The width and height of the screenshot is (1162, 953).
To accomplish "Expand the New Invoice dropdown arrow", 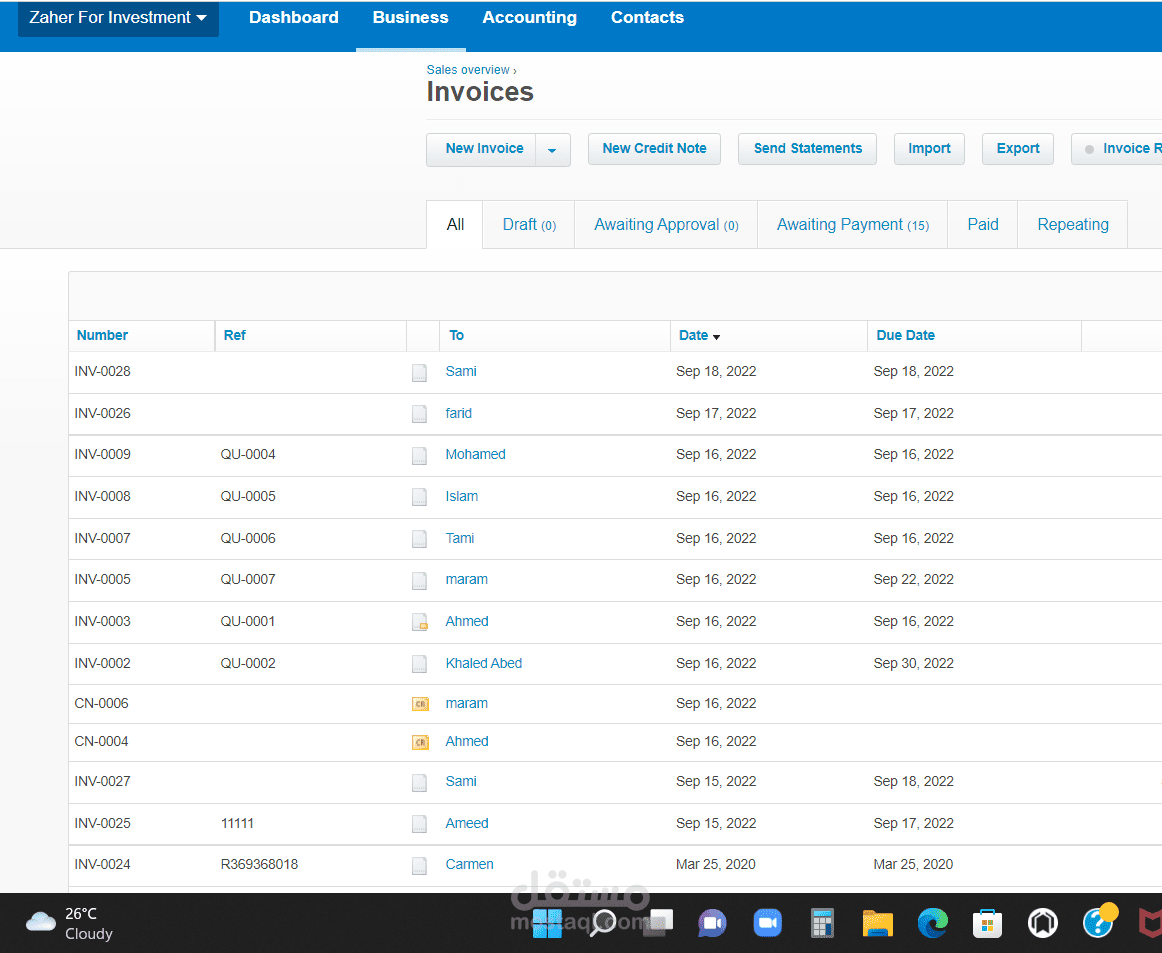I will pyautogui.click(x=551, y=148).
